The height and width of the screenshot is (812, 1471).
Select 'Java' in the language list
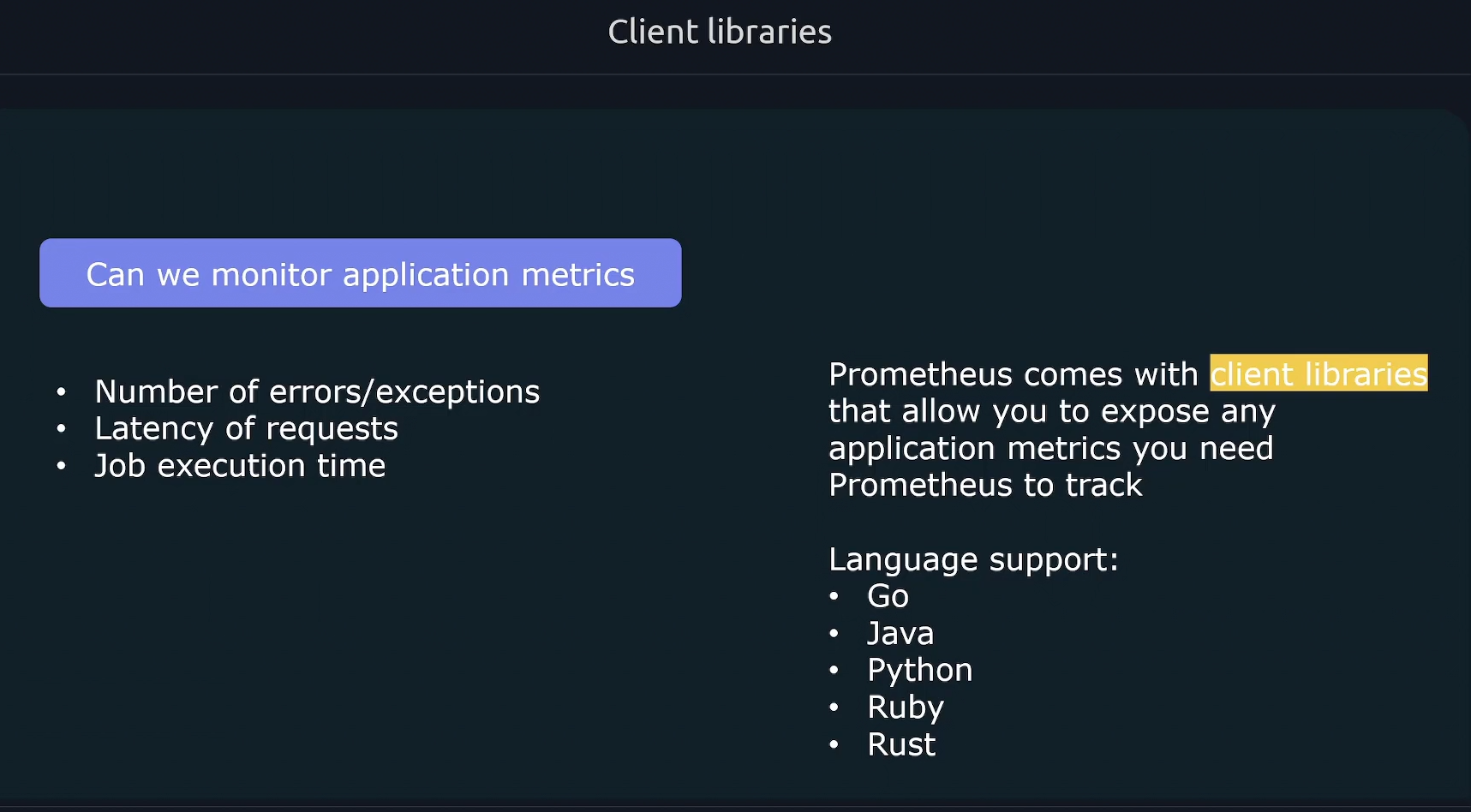tap(900, 633)
